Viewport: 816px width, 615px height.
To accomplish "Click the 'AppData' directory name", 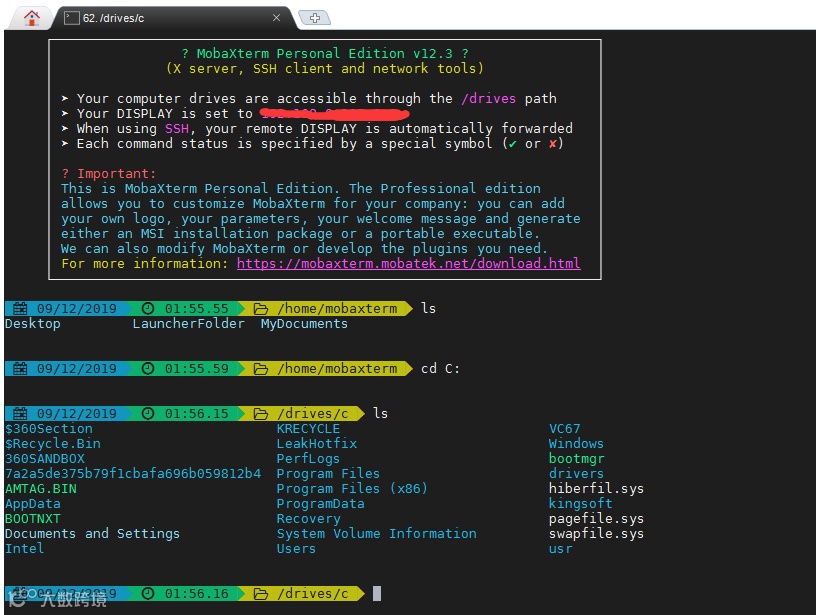I will click(33, 504).
